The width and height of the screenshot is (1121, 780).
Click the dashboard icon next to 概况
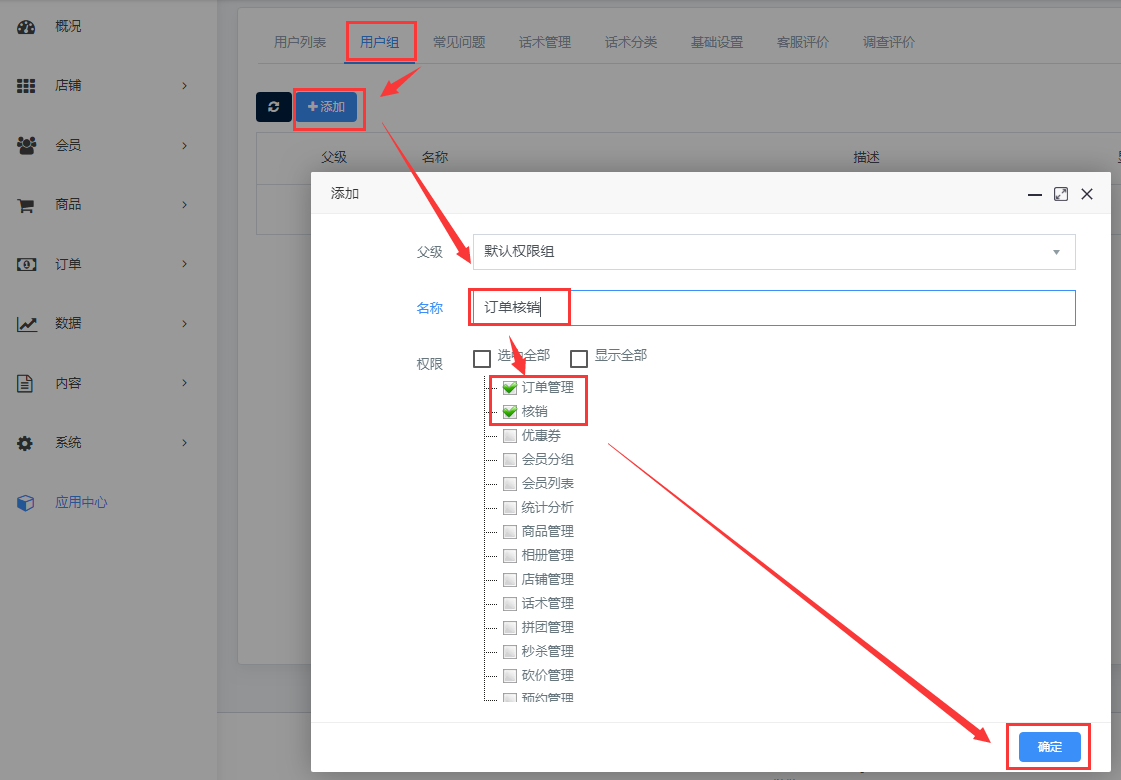[x=26, y=27]
